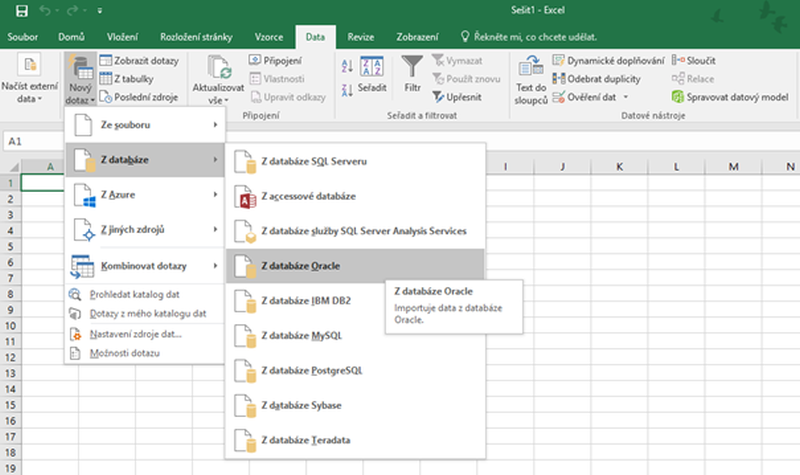Screen dimensions: 800x475
Task: Open the Soubor tab
Action: coord(22,37)
